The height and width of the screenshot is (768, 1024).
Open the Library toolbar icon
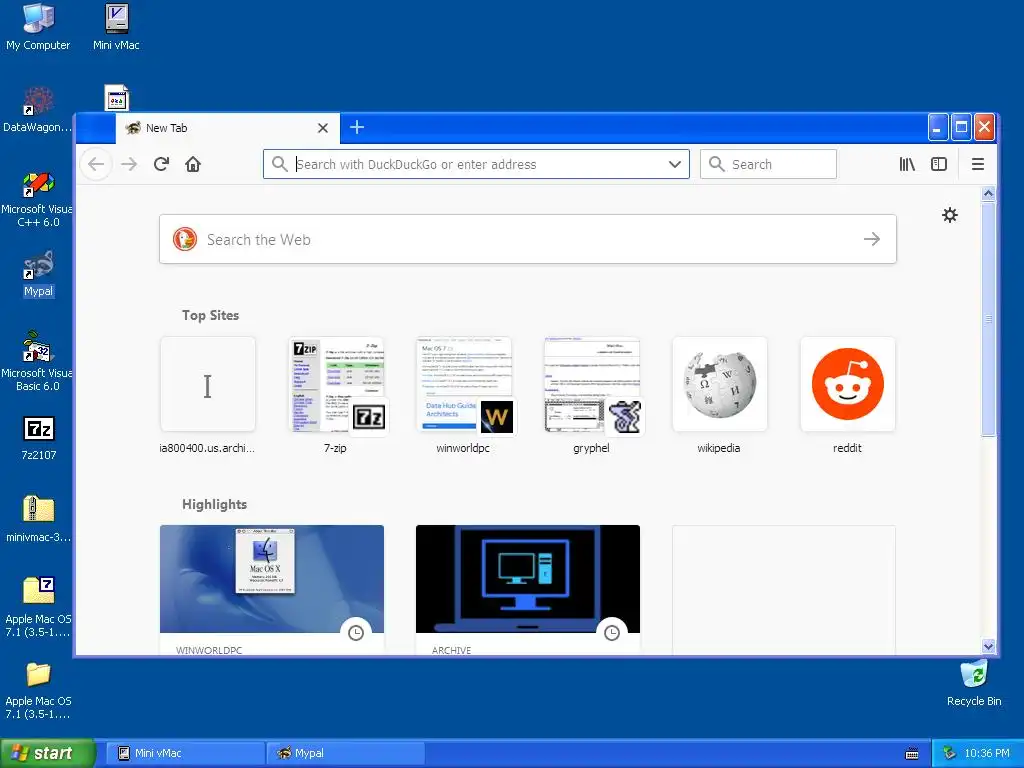907,164
